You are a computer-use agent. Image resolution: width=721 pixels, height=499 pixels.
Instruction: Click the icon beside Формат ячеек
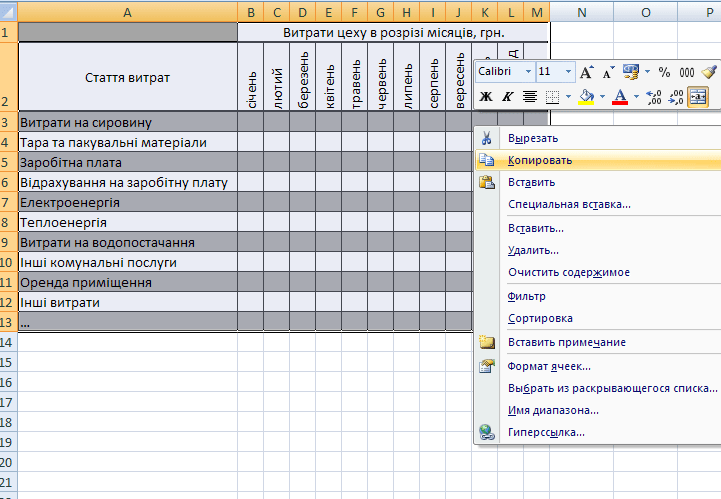tap(486, 366)
